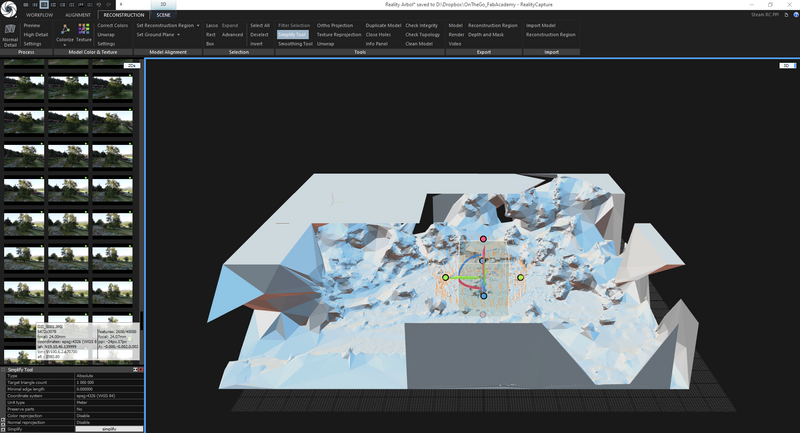Viewport: 800px width, 433px height.
Task: Click Check Topology
Action: 422,35
